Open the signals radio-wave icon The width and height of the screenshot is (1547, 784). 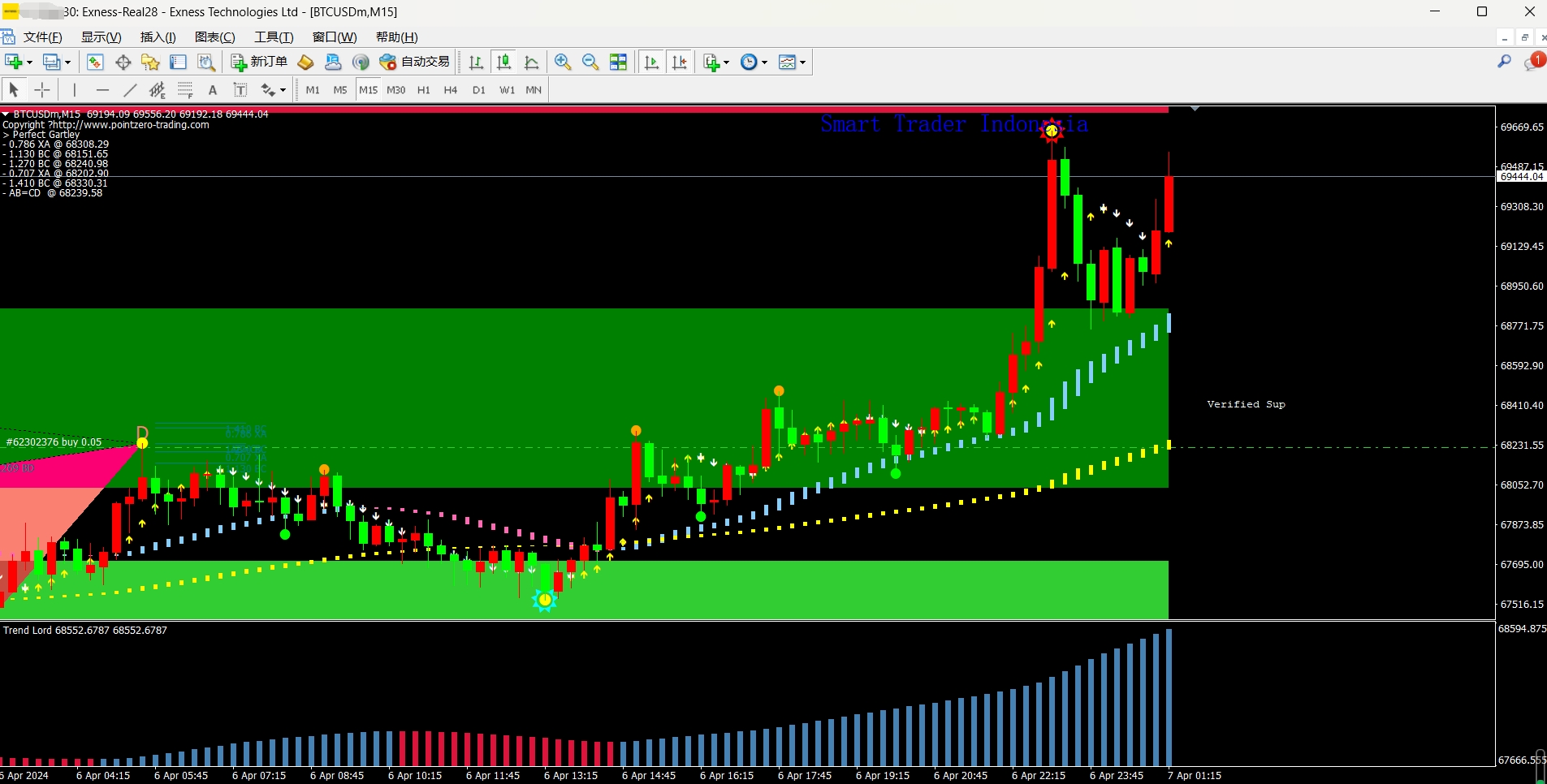click(x=361, y=62)
